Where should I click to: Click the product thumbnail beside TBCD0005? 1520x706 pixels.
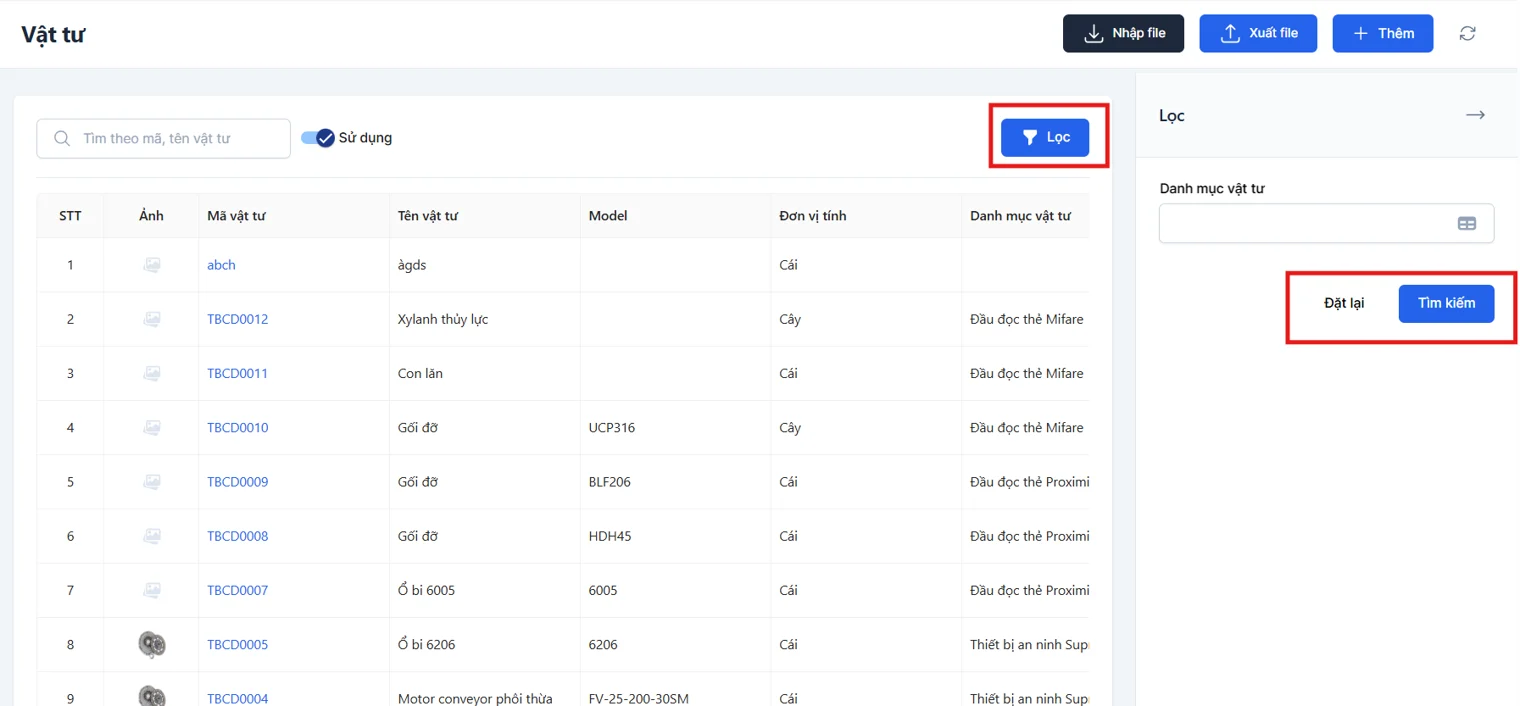click(x=151, y=644)
